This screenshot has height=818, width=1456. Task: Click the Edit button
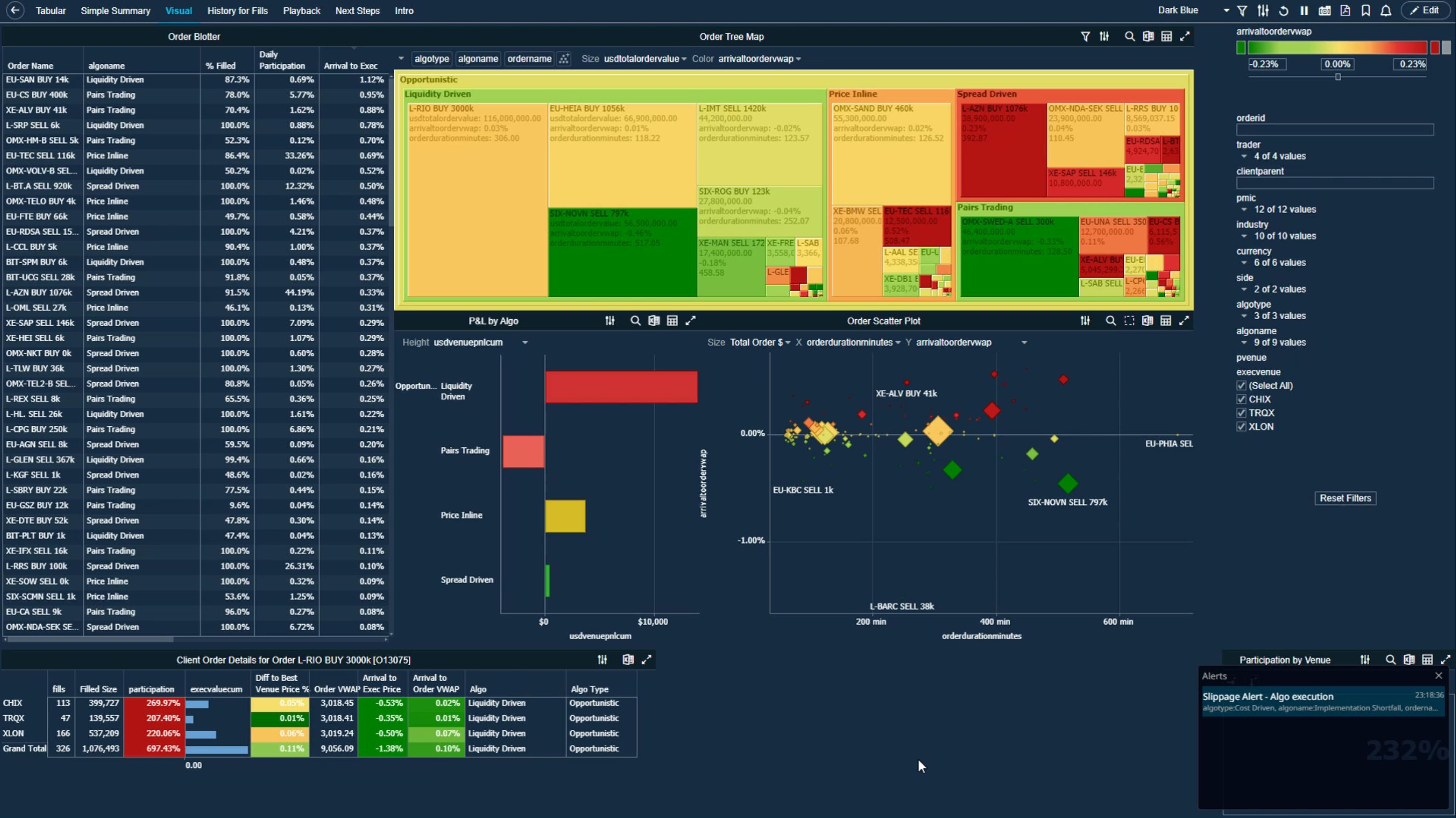[1425, 10]
